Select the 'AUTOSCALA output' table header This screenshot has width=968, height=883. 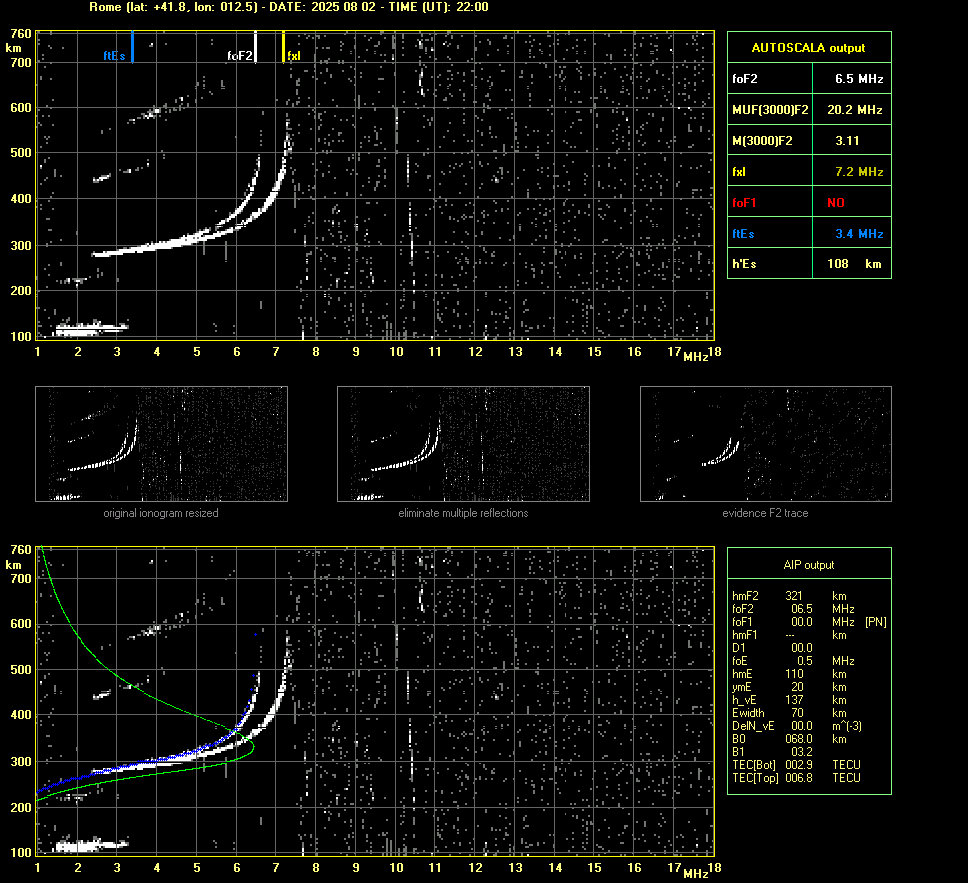808,48
